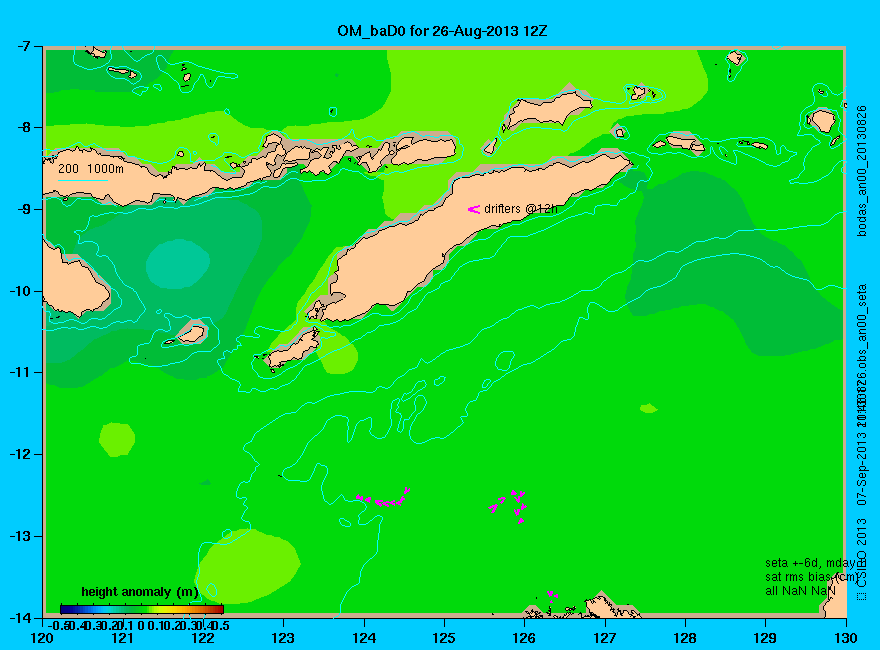Click the latitude axis label '-10'
This screenshot has width=880, height=650.
[20, 291]
